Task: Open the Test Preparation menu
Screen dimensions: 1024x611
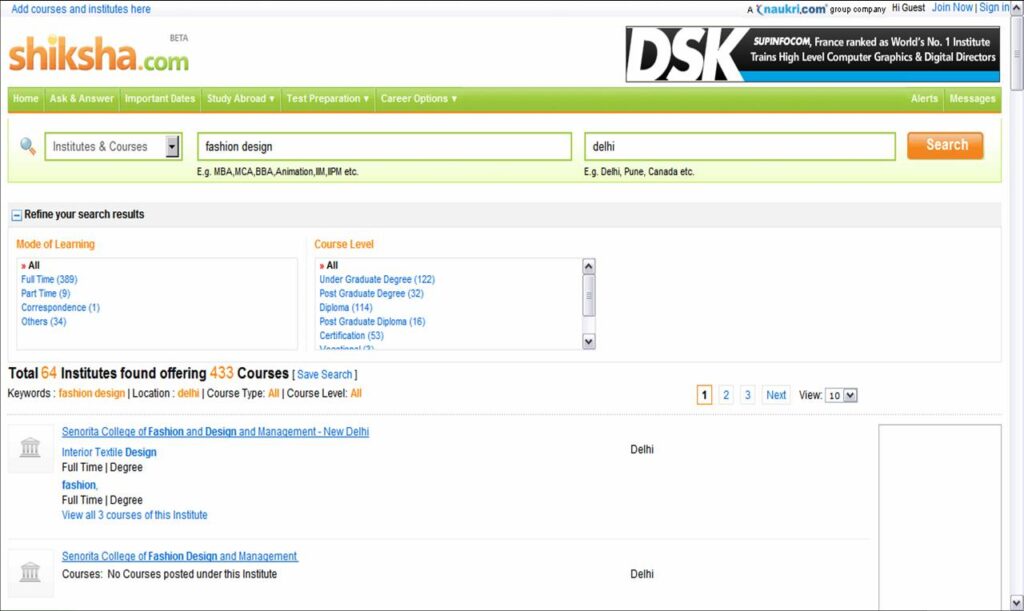Action: [327, 99]
